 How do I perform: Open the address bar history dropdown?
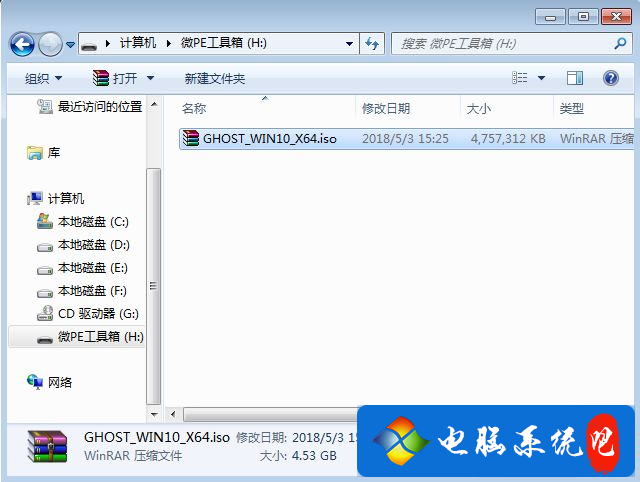click(349, 43)
